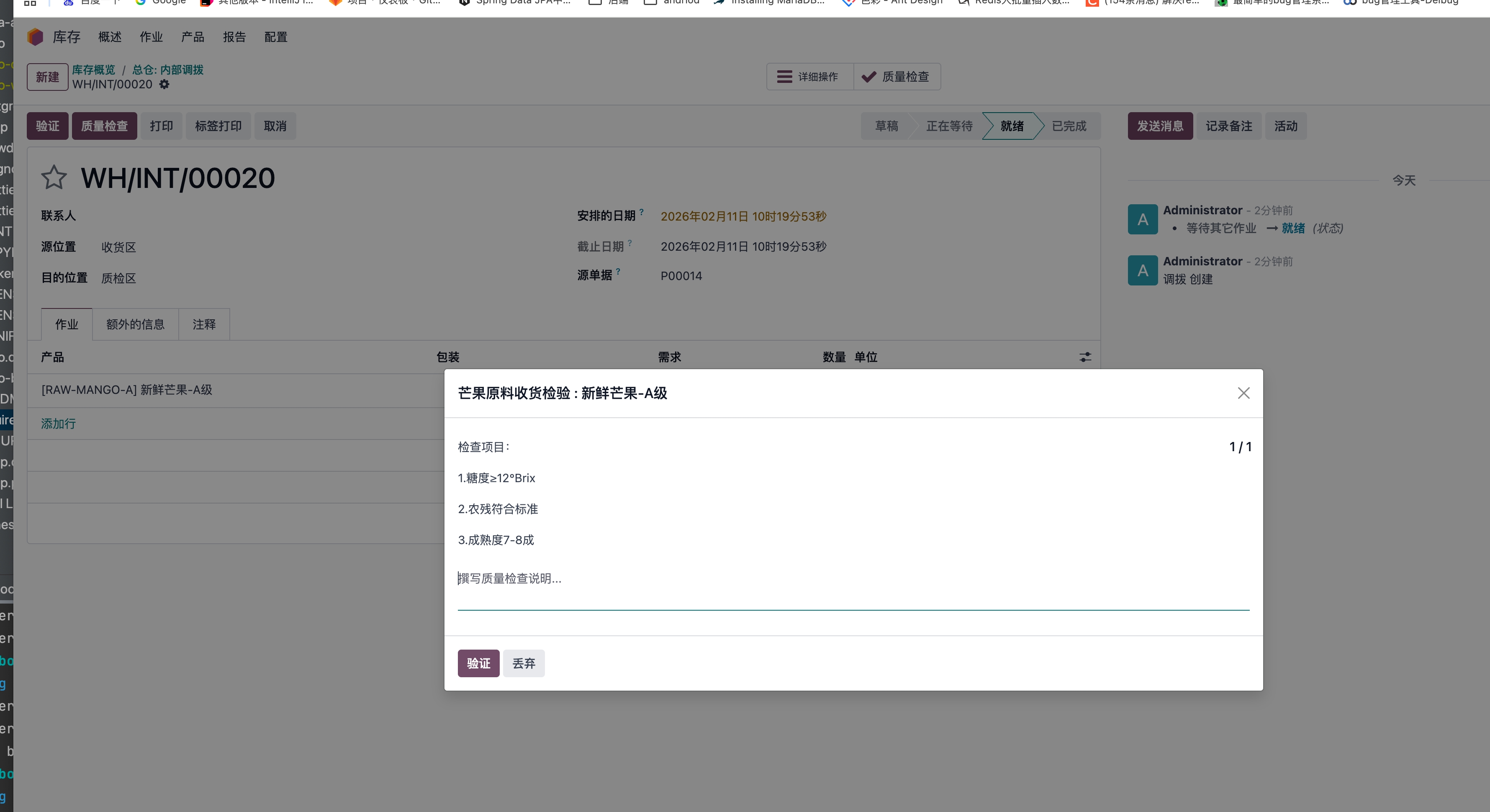Click the 取消 button
The width and height of the screenshot is (1490, 812).
pyautogui.click(x=275, y=126)
